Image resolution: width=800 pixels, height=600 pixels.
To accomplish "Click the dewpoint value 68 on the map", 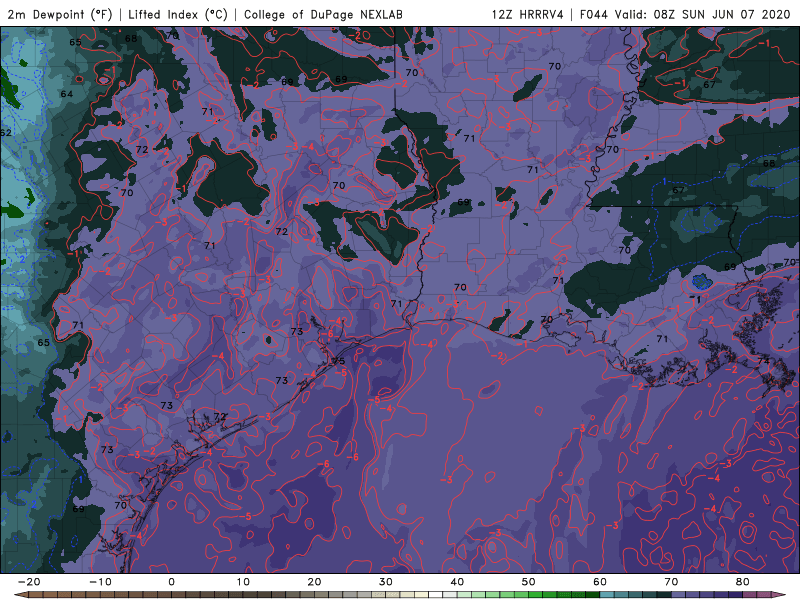I will tap(131, 38).
